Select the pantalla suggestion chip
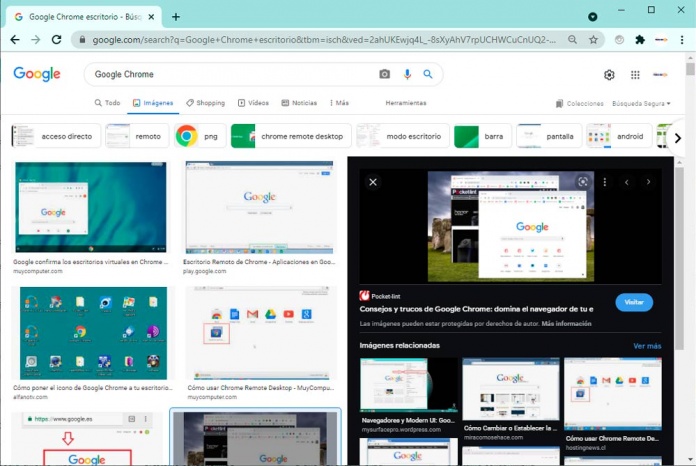 click(549, 136)
